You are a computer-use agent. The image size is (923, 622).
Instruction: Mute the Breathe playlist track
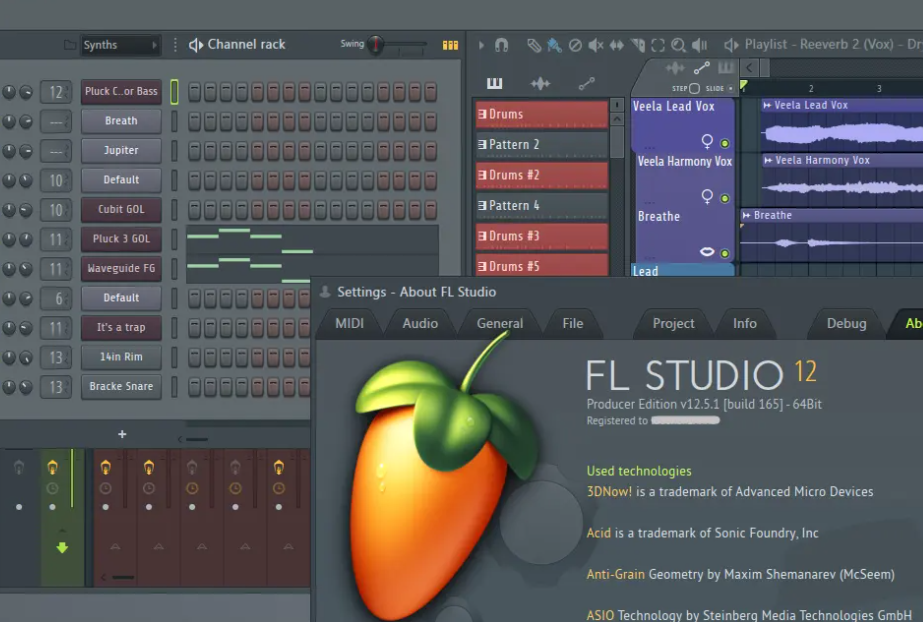tap(725, 254)
